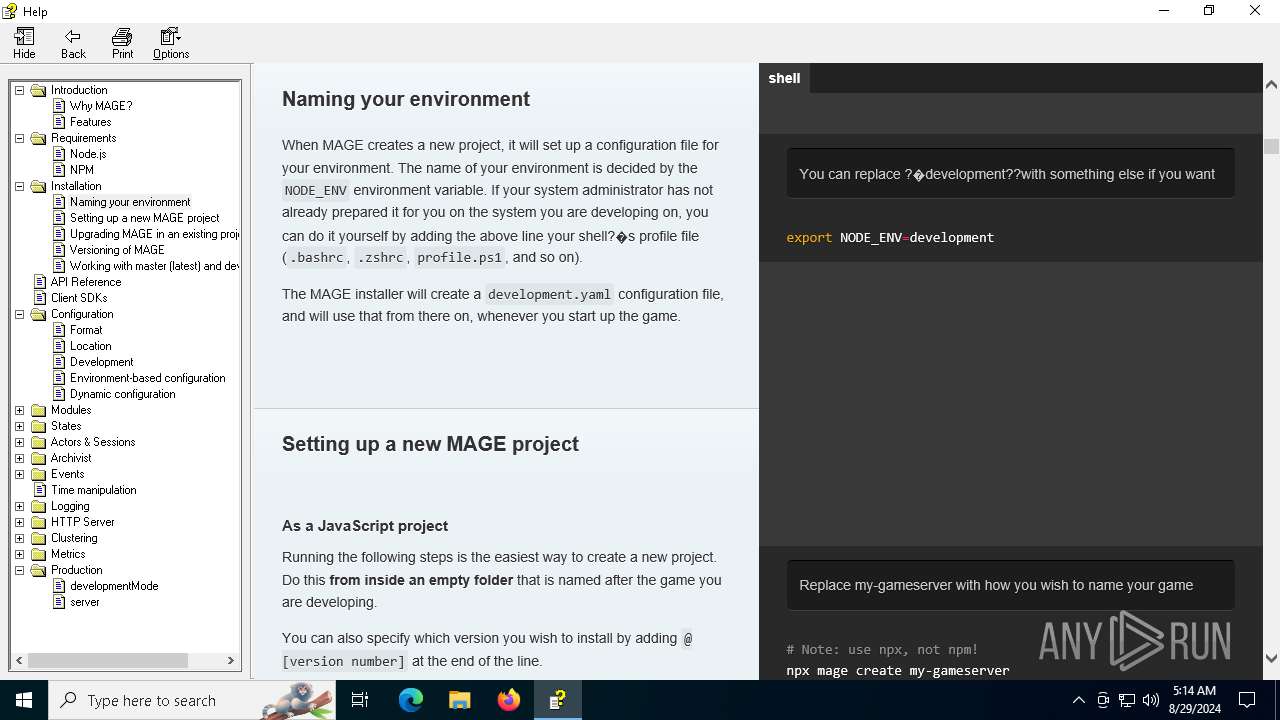The image size is (1280, 720).
Task: Open Versioning of MAGE topic
Action: (117, 250)
